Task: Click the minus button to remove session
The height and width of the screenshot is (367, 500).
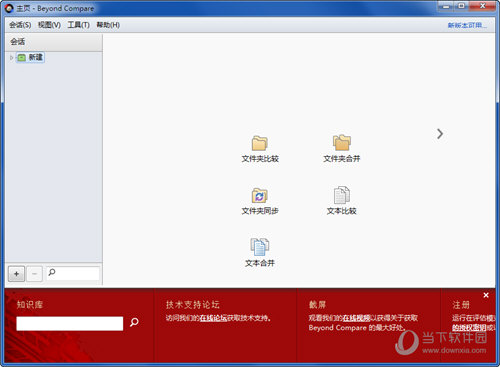Action: point(34,274)
